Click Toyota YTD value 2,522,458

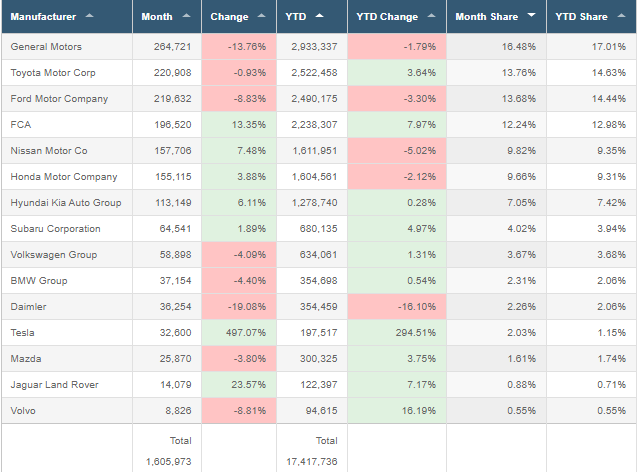pyautogui.click(x=314, y=73)
